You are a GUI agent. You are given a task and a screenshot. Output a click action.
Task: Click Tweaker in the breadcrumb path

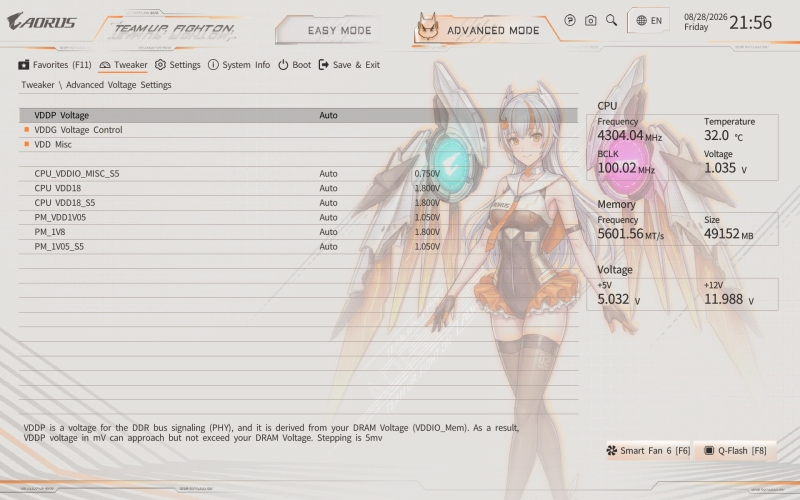pyautogui.click(x=38, y=85)
